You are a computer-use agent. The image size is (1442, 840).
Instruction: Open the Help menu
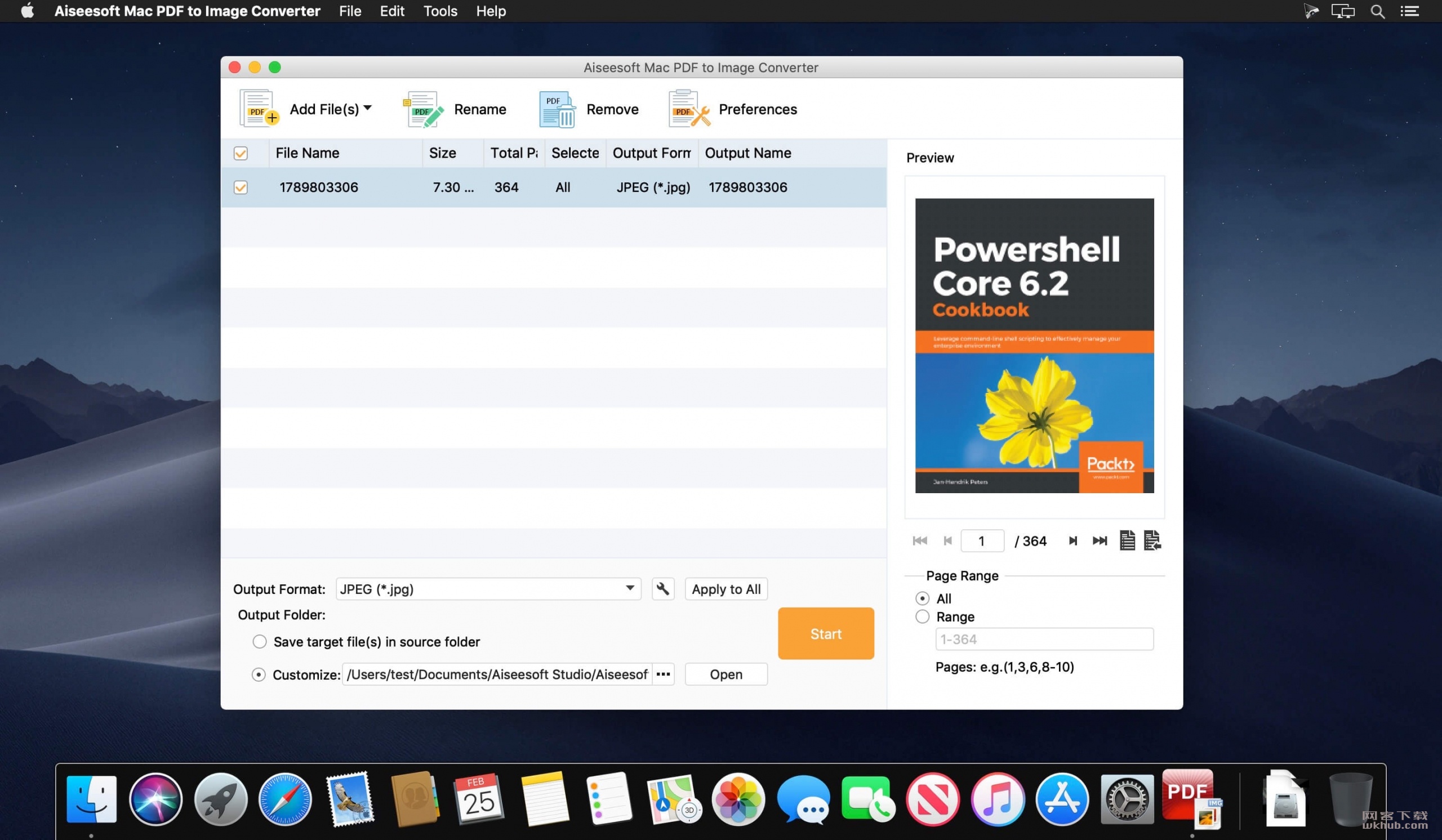tap(491, 11)
